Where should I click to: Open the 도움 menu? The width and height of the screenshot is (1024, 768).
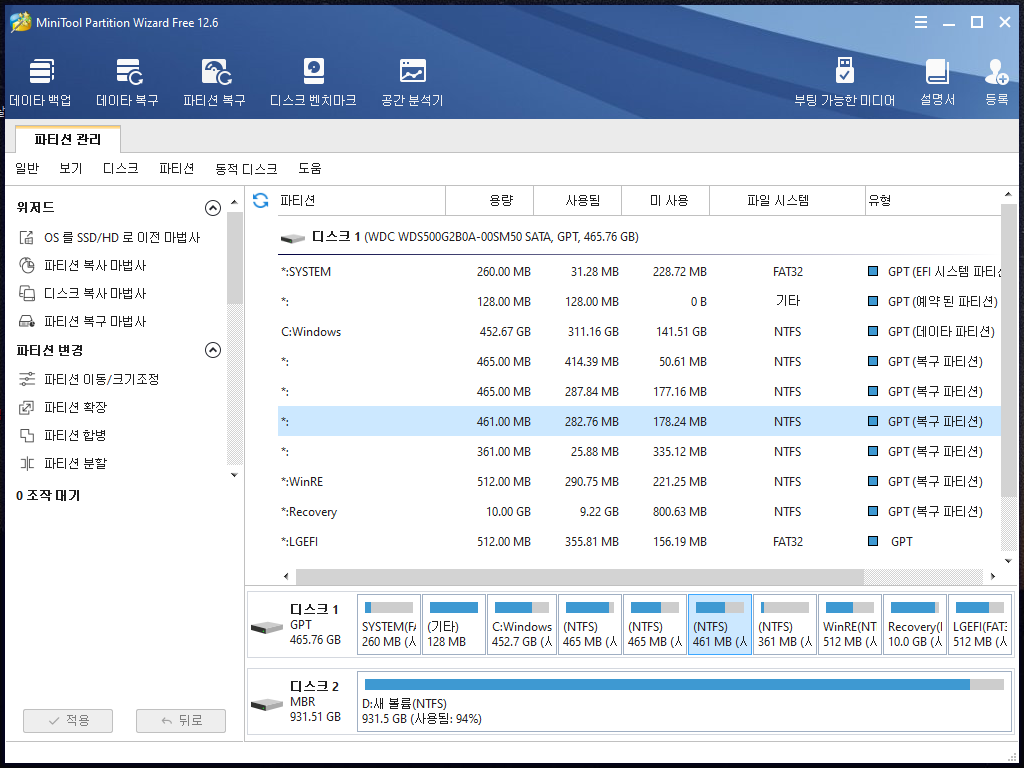point(310,168)
